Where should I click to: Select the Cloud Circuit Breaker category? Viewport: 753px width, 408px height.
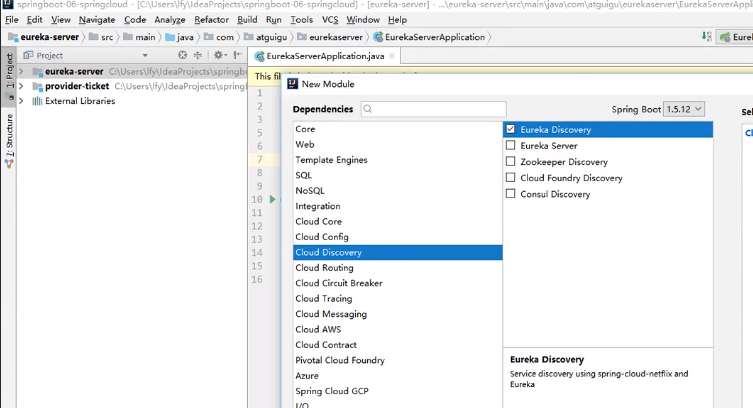pyautogui.click(x=398, y=283)
